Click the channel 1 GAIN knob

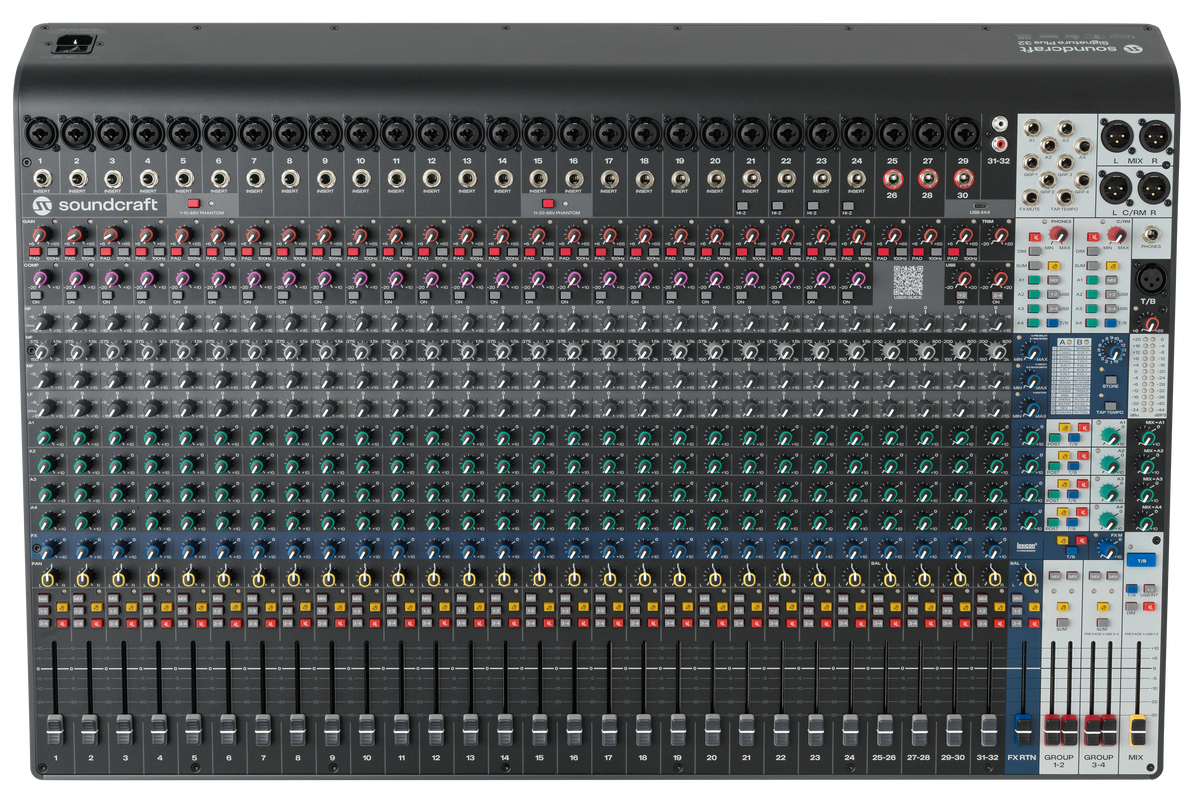tap(40, 234)
